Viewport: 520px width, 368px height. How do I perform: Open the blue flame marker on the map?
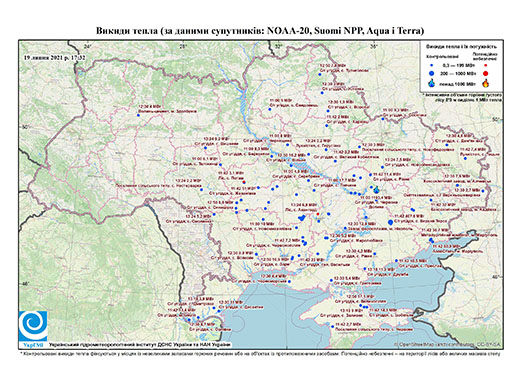click(x=376, y=190)
